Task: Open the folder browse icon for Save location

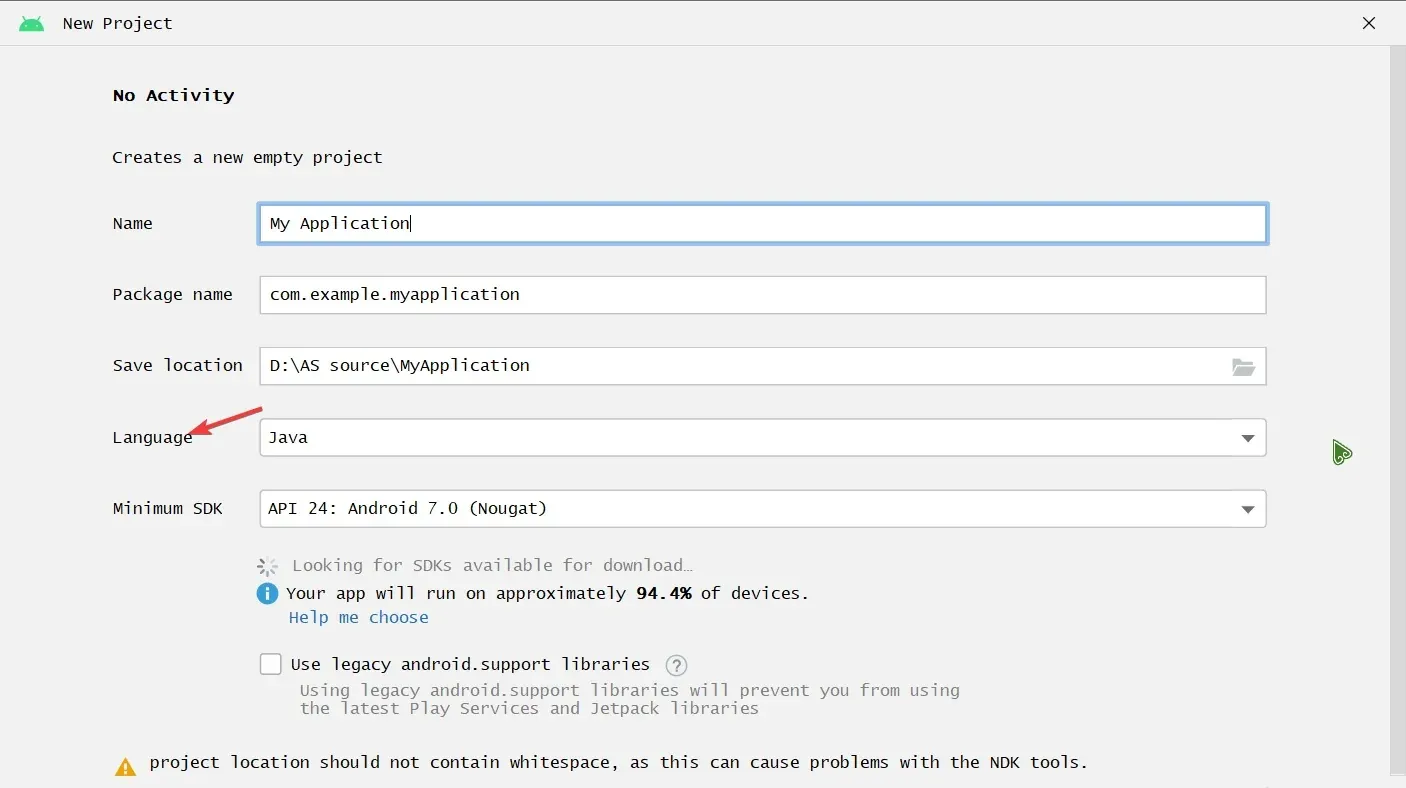Action: 1243,366
